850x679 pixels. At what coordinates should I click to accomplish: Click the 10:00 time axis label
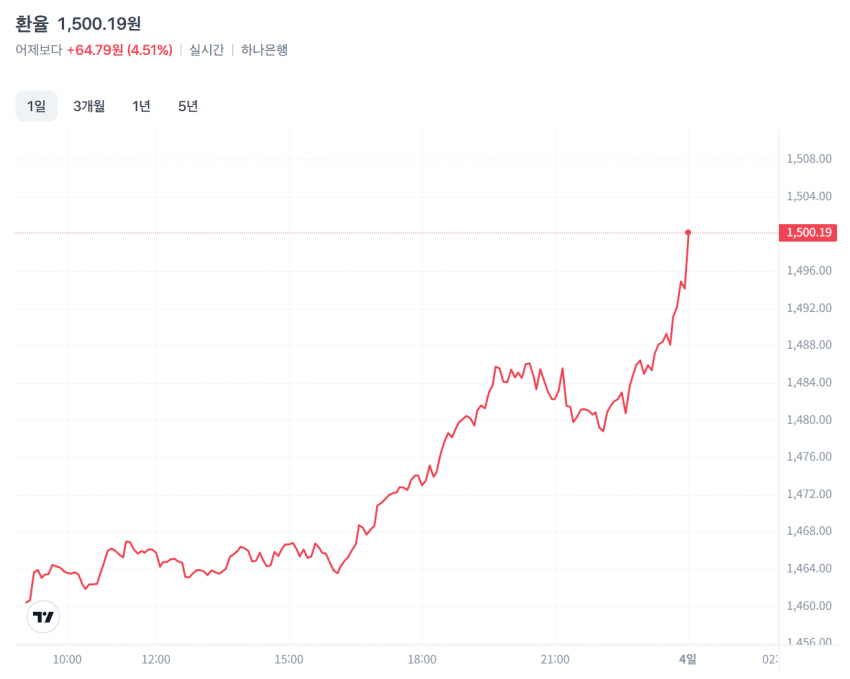click(67, 660)
